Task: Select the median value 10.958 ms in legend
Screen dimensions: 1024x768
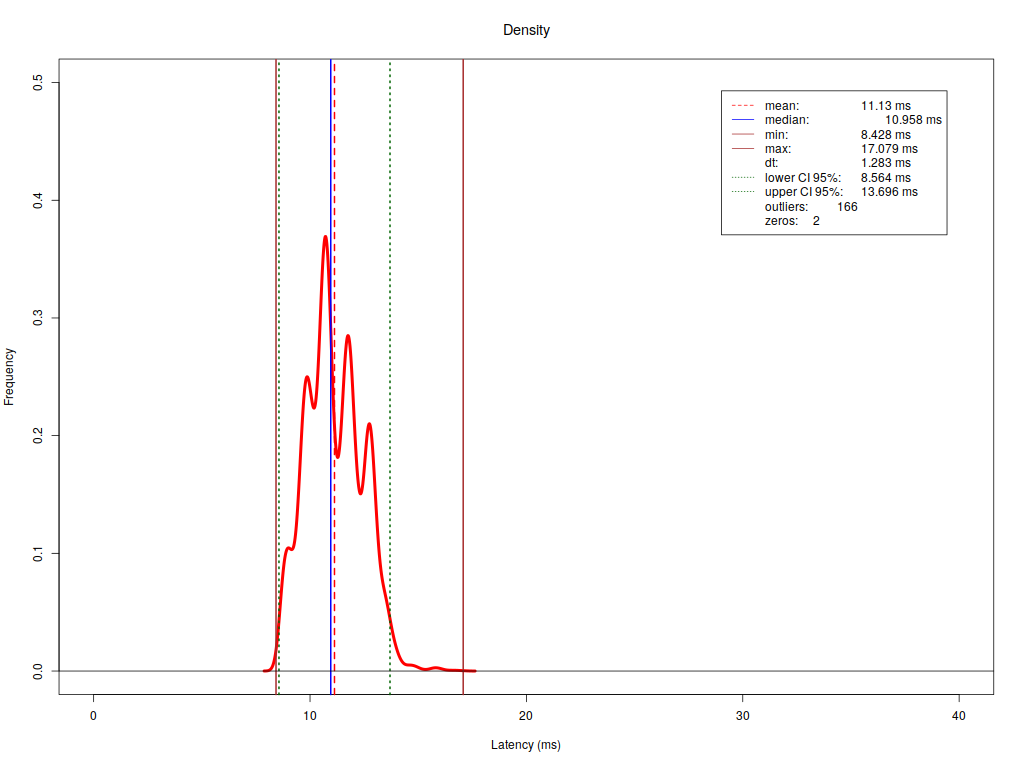Action: tap(913, 120)
